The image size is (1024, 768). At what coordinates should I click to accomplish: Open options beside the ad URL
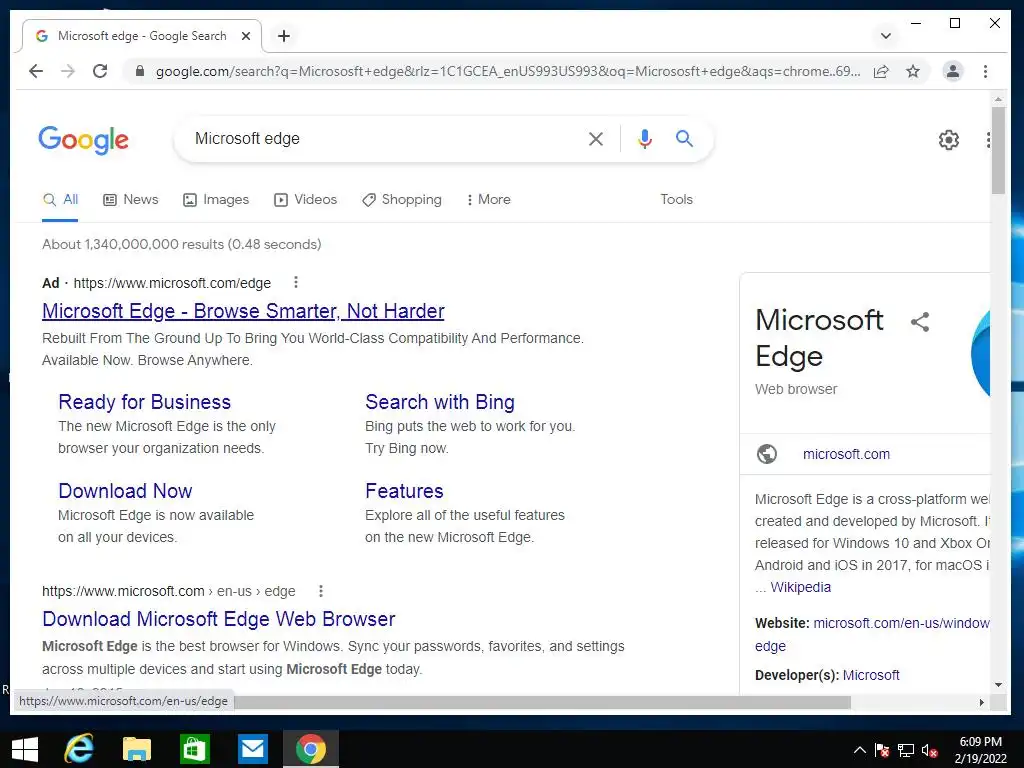pos(296,282)
